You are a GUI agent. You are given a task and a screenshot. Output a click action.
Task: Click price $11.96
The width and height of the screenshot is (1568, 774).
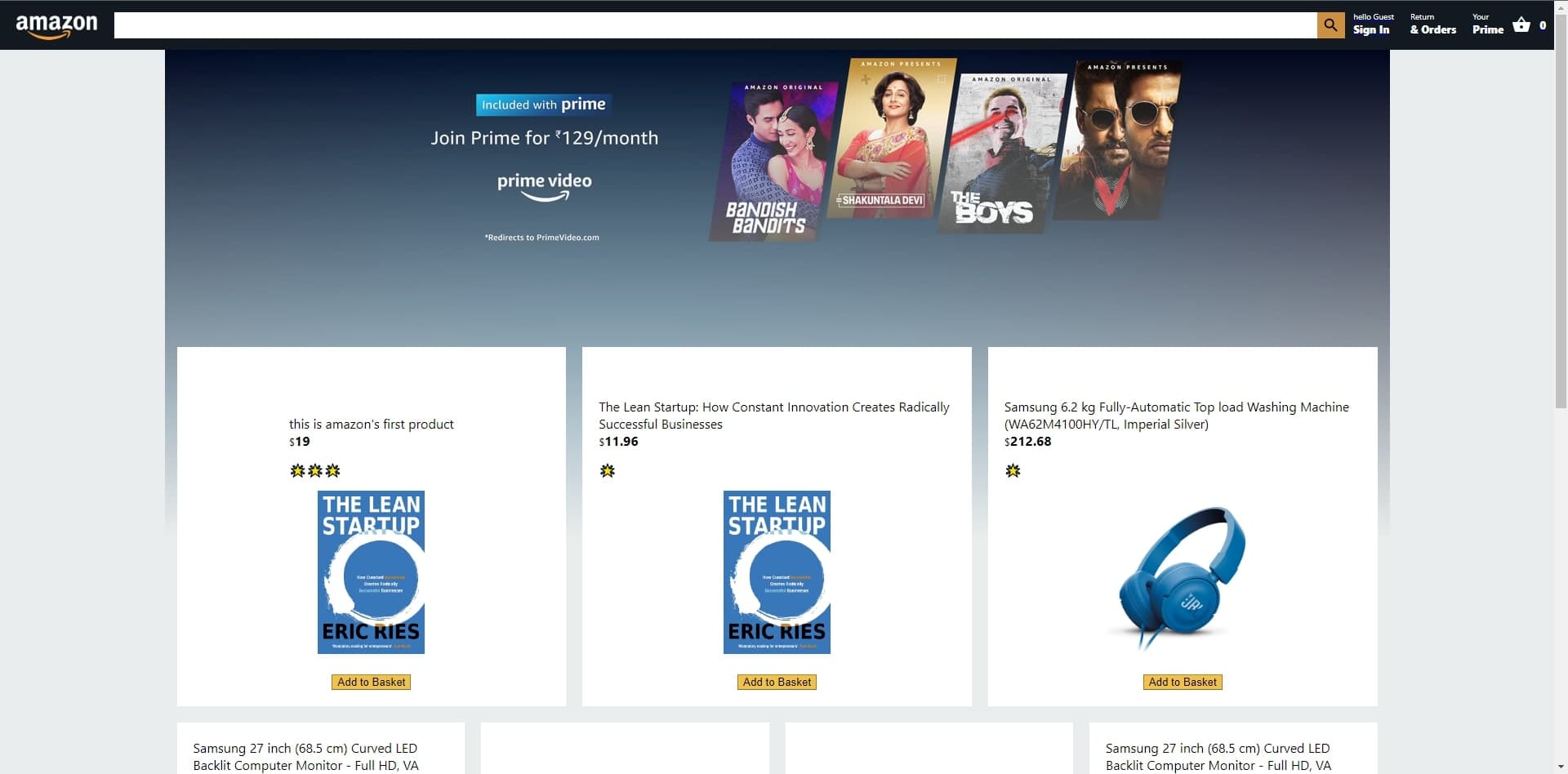(618, 442)
